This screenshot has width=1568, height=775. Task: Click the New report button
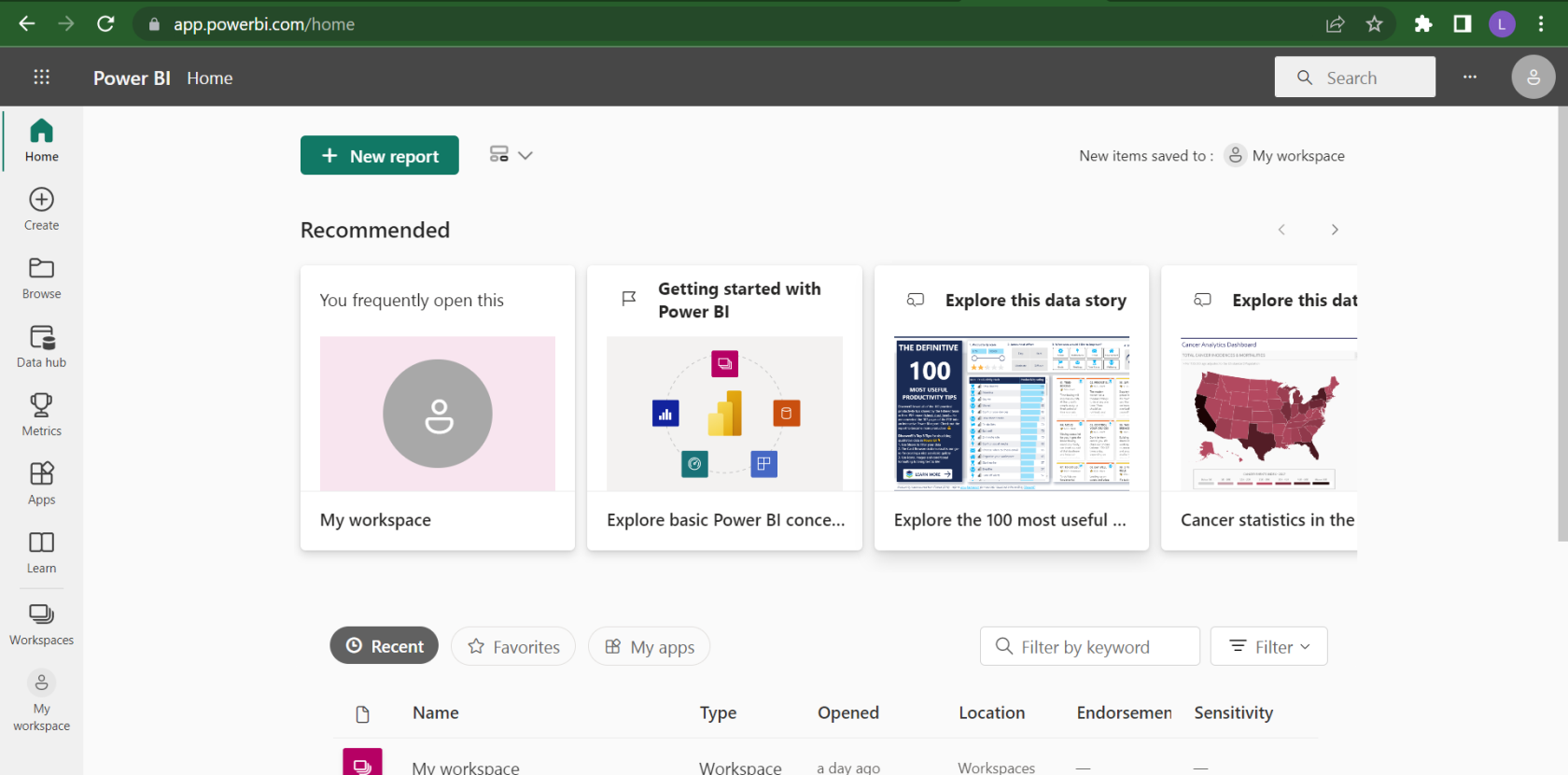379,155
